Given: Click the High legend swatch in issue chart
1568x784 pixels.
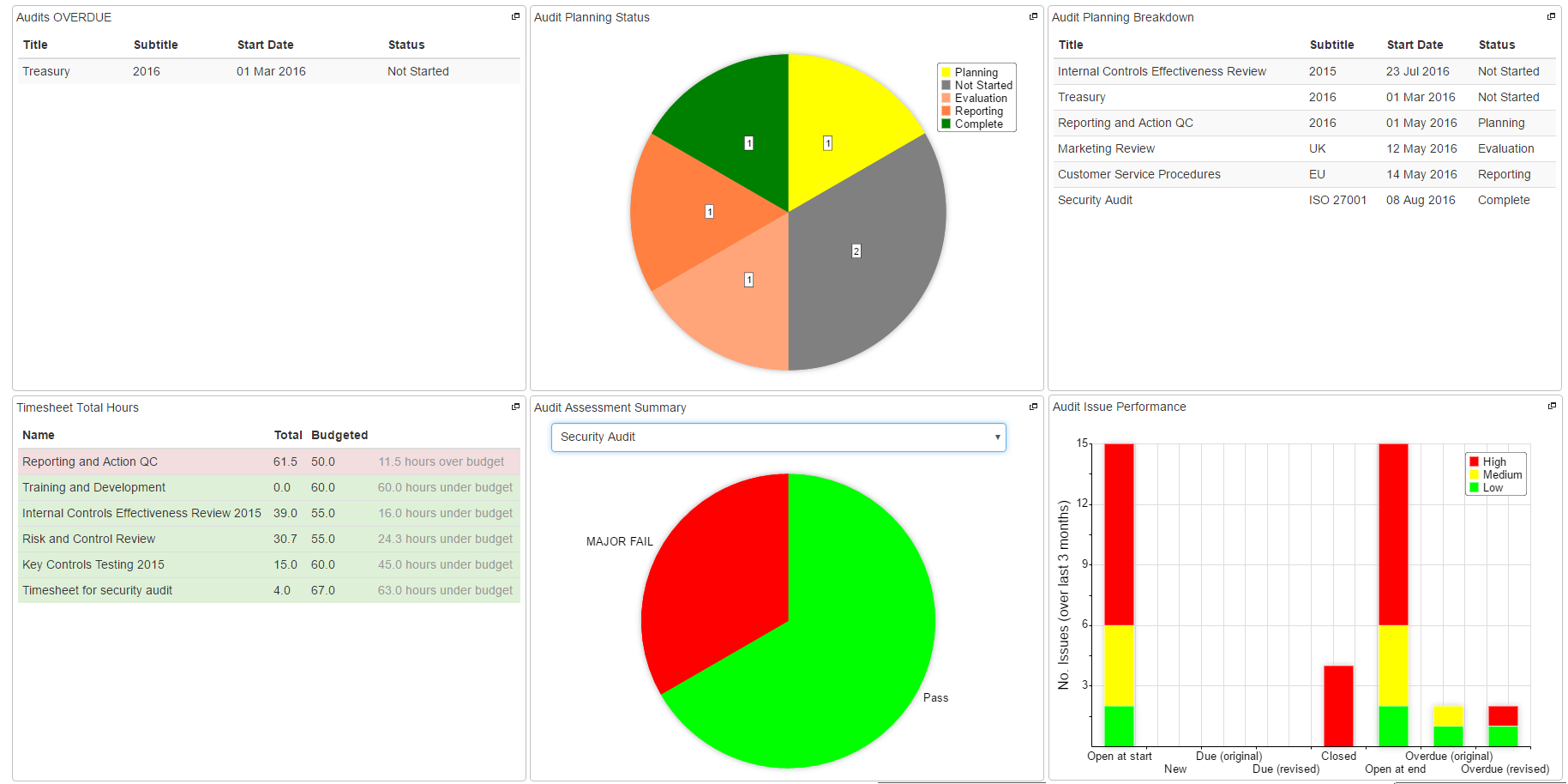Looking at the screenshot, I should coord(1474,461).
